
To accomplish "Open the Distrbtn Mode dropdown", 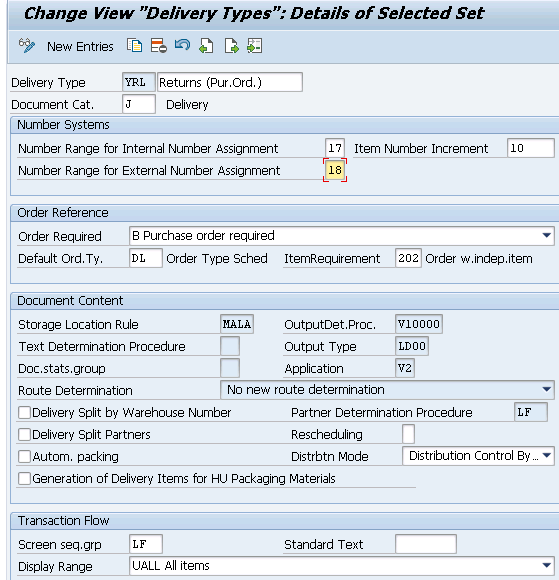I will click(x=546, y=456).
